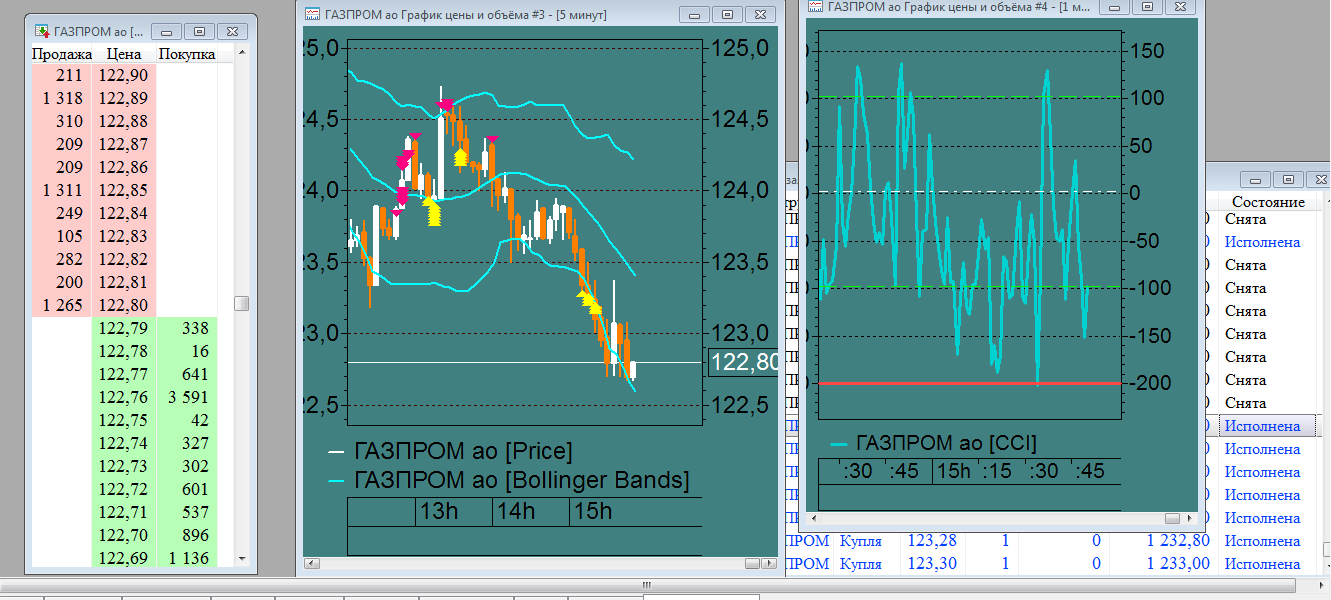Viewport: 1331px width, 600px height.
Task: Click the sell volume 1 265
Action: (x=62, y=305)
